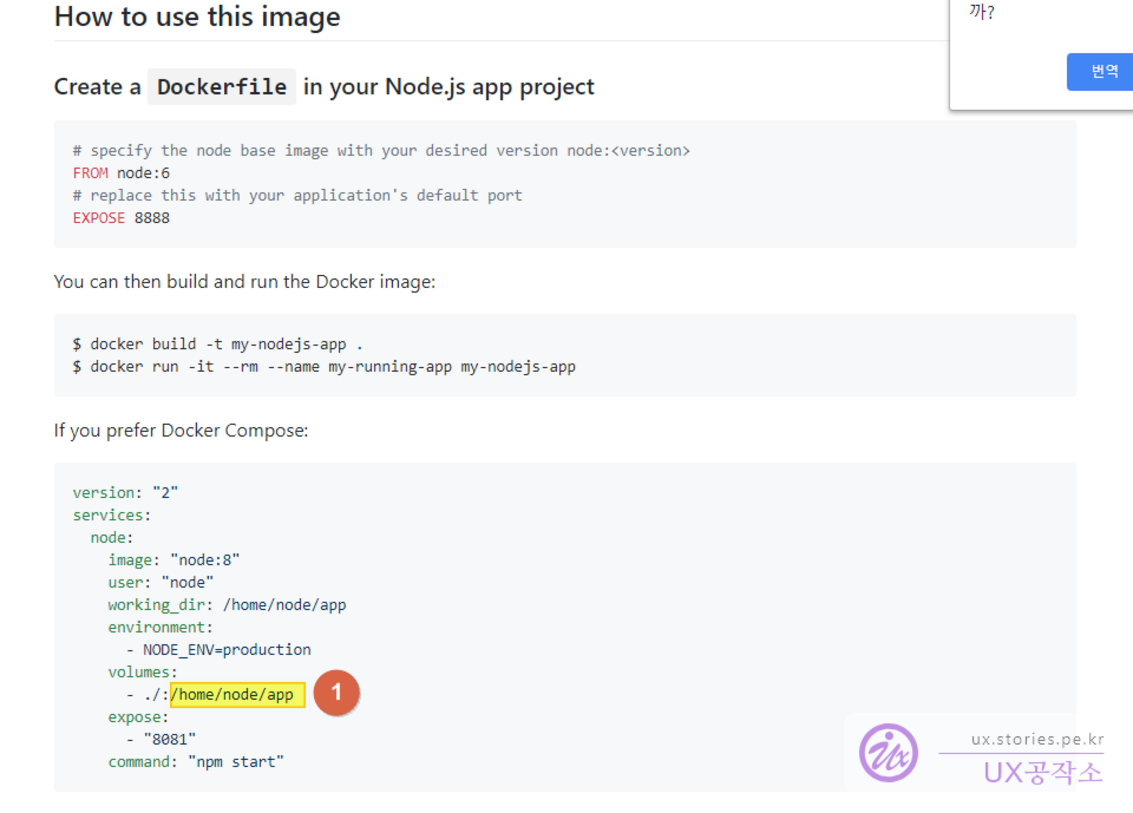
Task: Click the working_dir line in compose file
Action: tap(227, 605)
